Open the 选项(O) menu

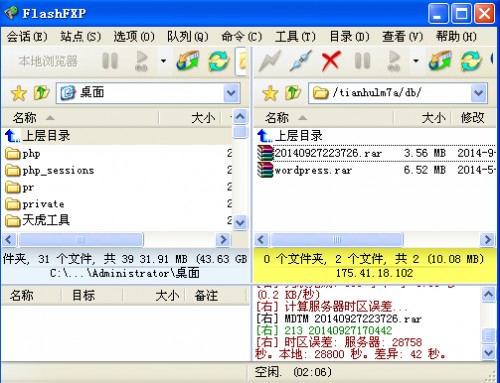pyautogui.click(x=134, y=36)
